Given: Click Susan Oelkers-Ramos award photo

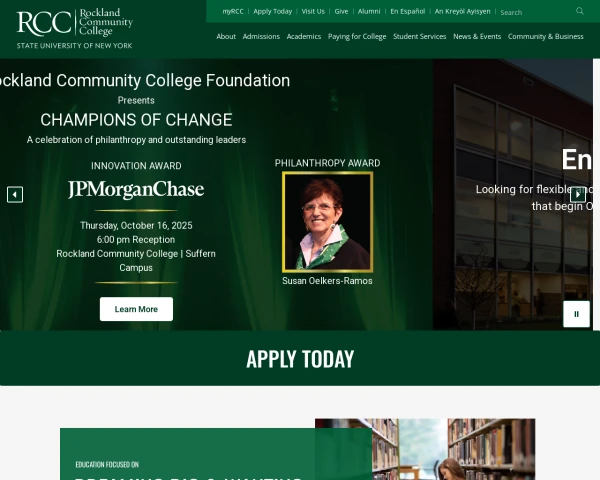Looking at the screenshot, I should (x=328, y=222).
